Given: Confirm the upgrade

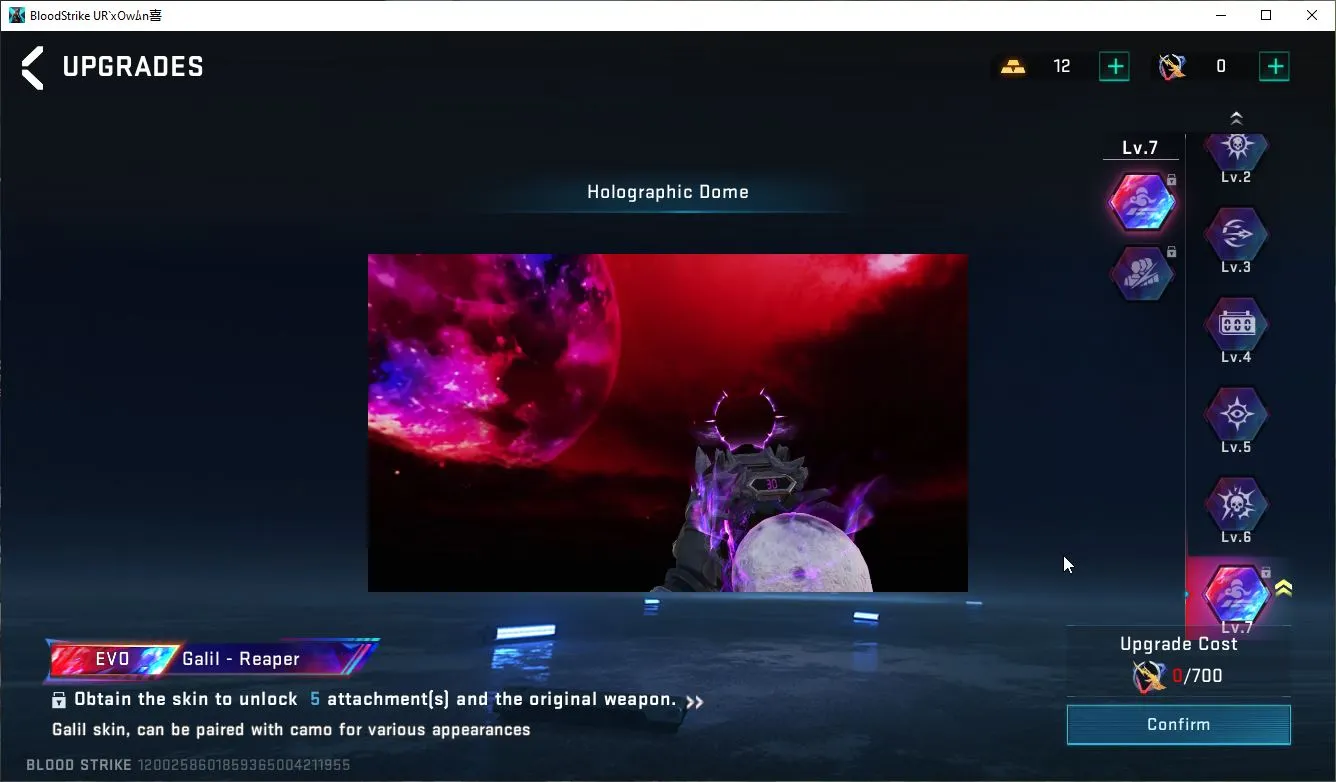Looking at the screenshot, I should click(x=1179, y=725).
